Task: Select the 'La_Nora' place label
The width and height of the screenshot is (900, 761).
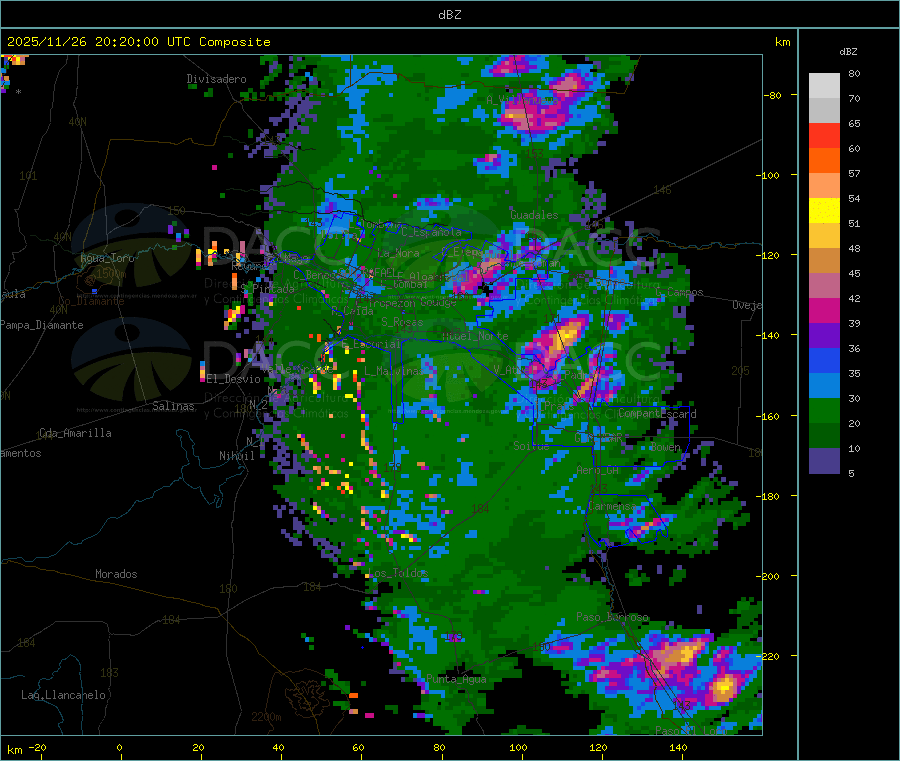Action: tap(398, 253)
